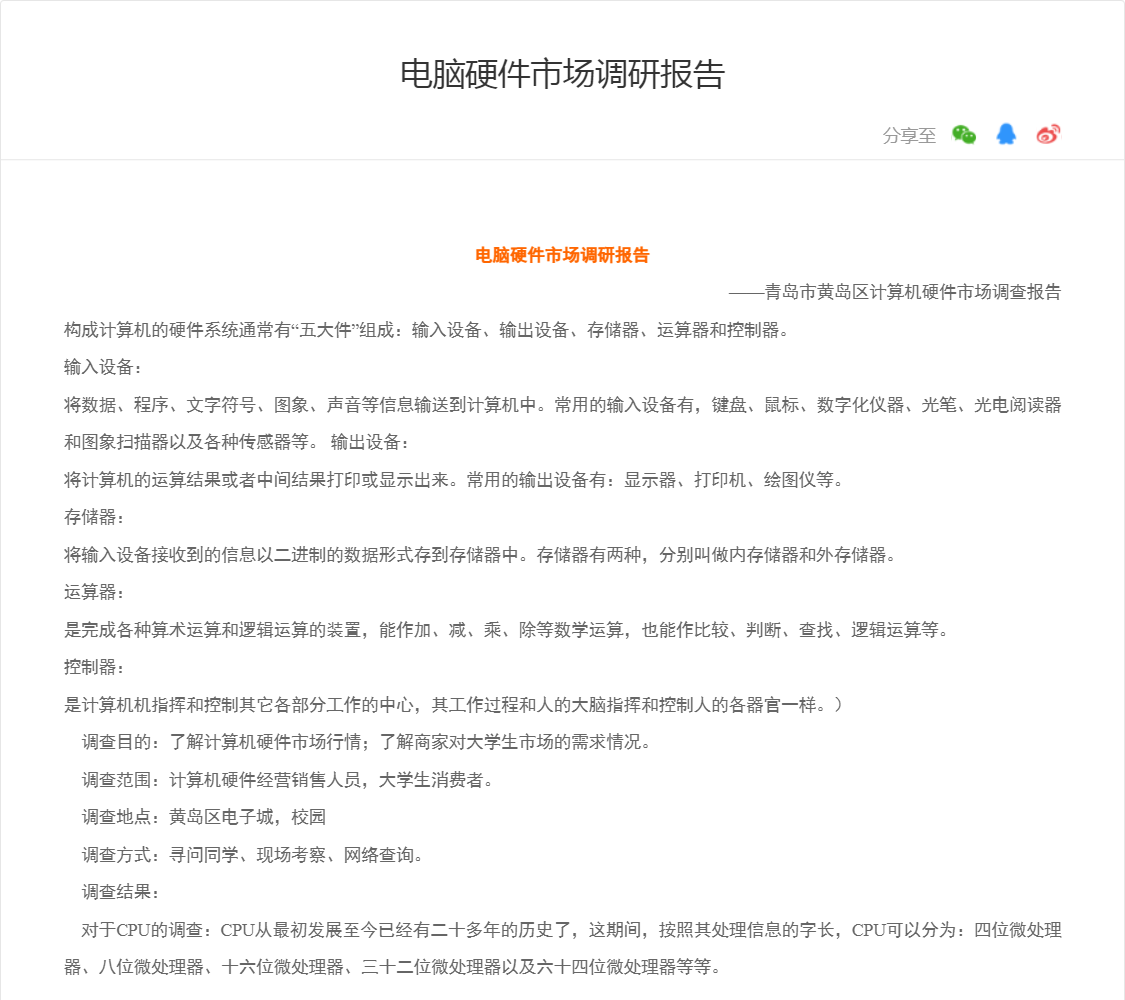Select the orange bold article heading
The height and width of the screenshot is (1000, 1125).
pos(562,256)
